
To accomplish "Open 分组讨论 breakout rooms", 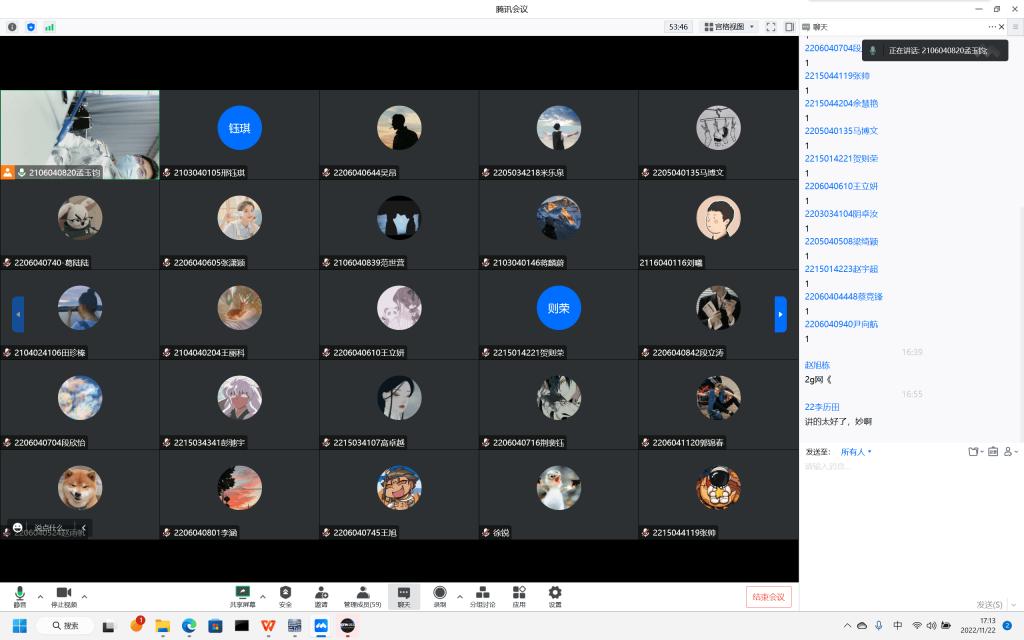I will (482, 596).
